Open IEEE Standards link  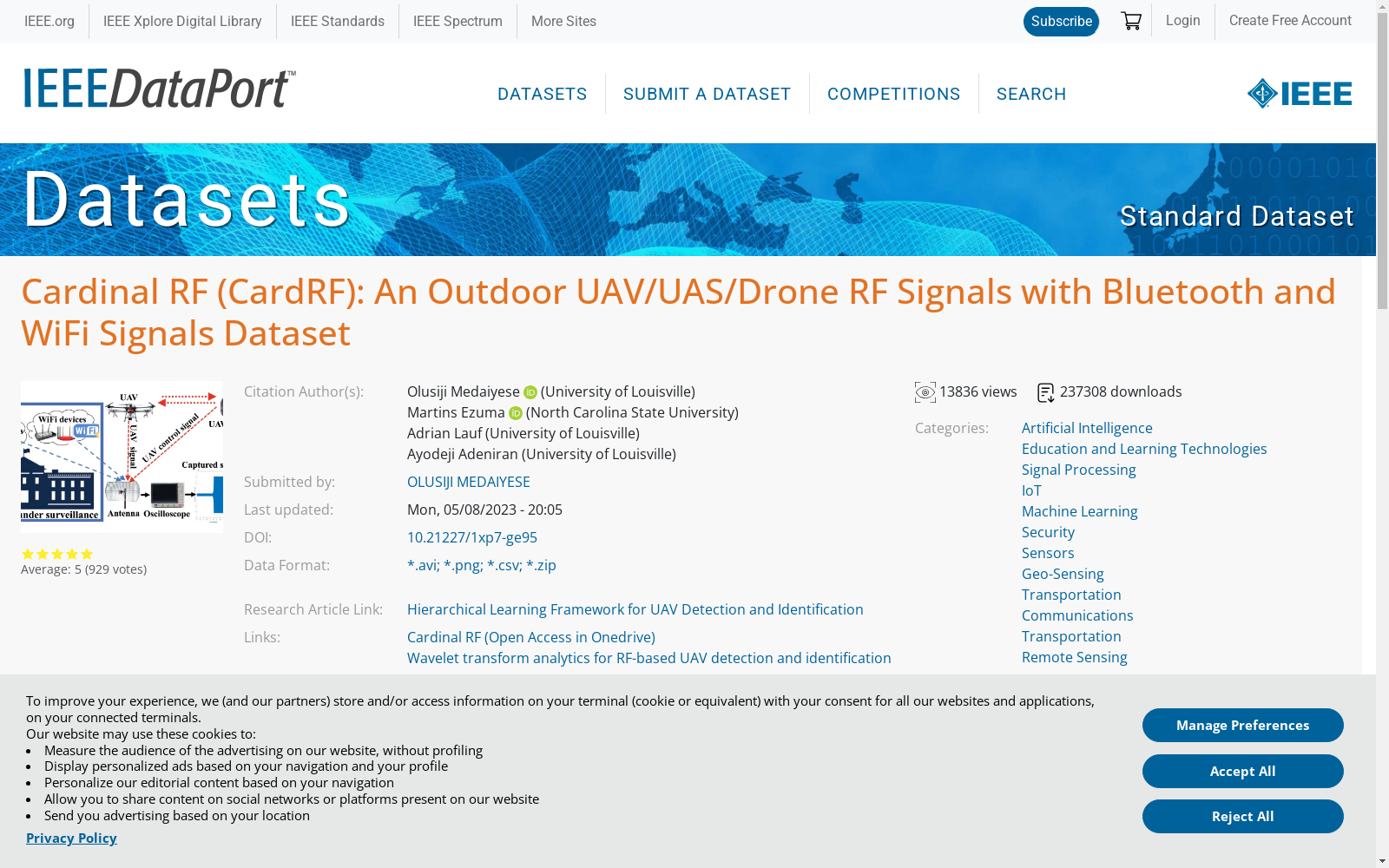pos(338,21)
